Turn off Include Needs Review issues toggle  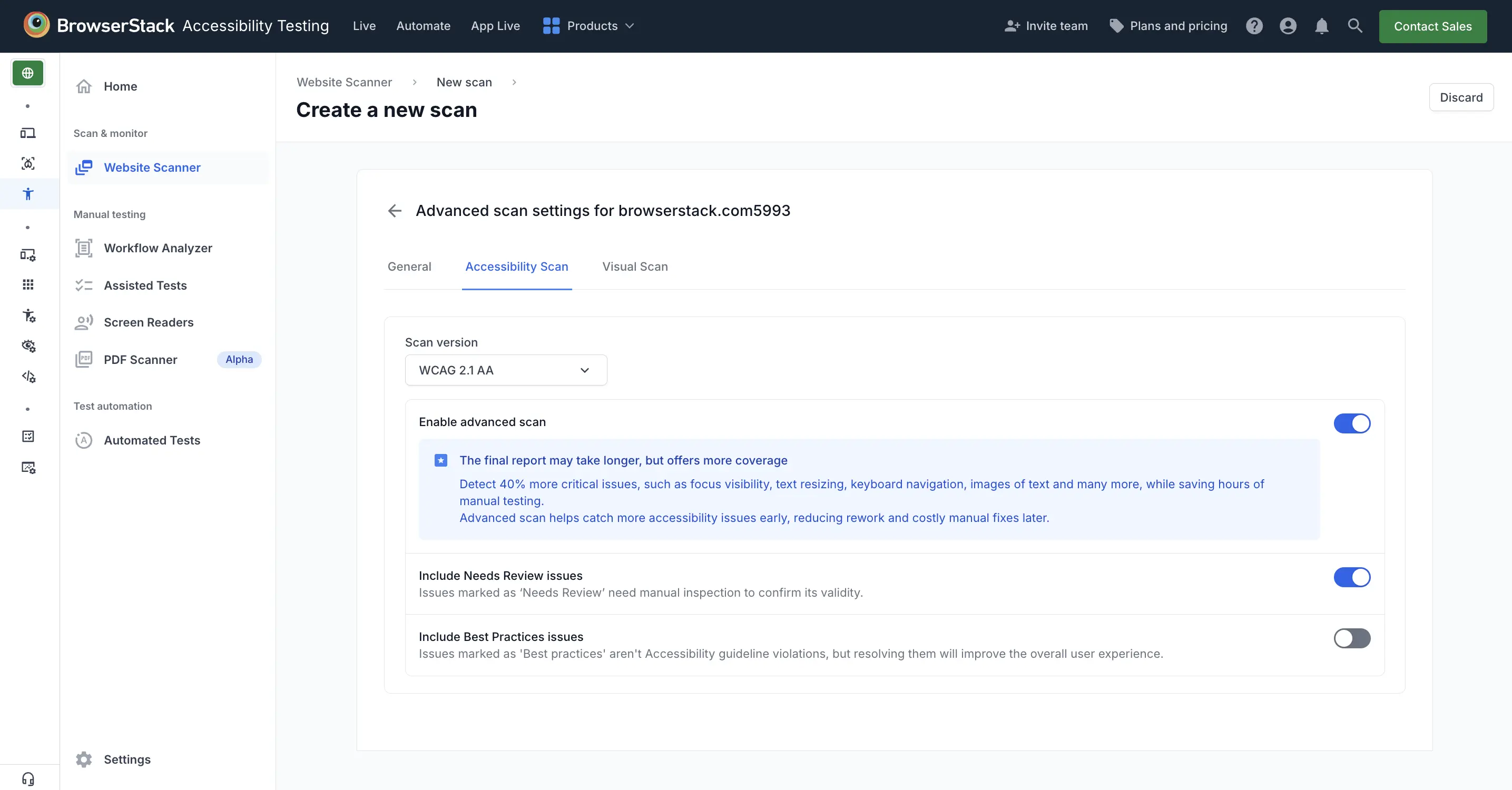(1351, 577)
